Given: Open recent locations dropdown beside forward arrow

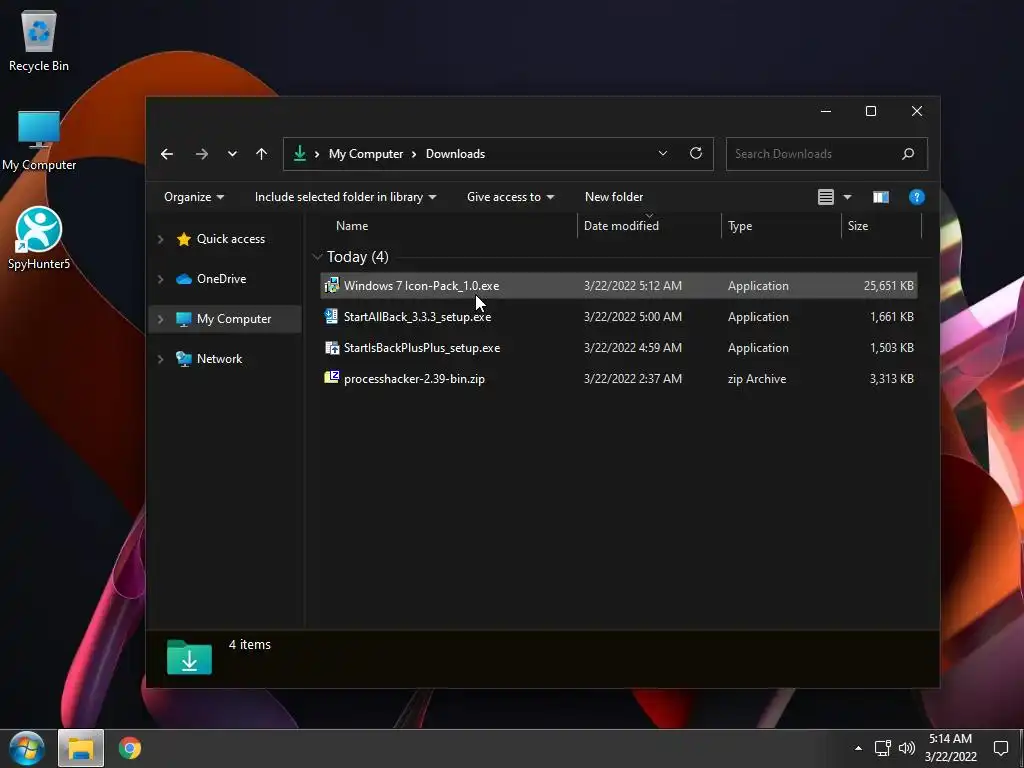Looking at the screenshot, I should click(232, 154).
